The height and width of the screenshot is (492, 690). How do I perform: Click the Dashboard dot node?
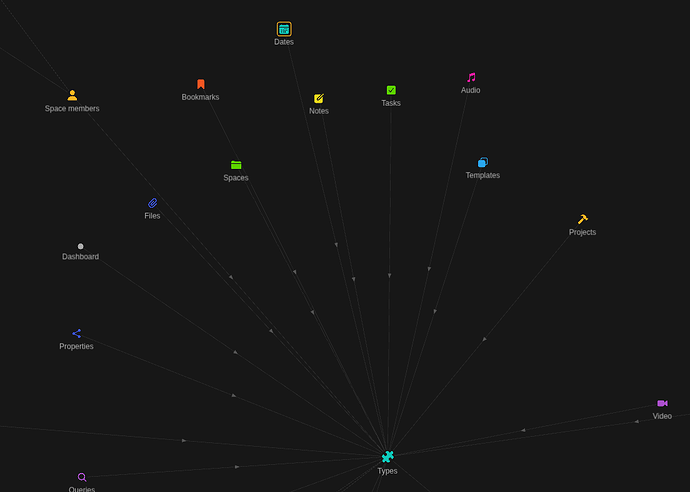click(81, 246)
